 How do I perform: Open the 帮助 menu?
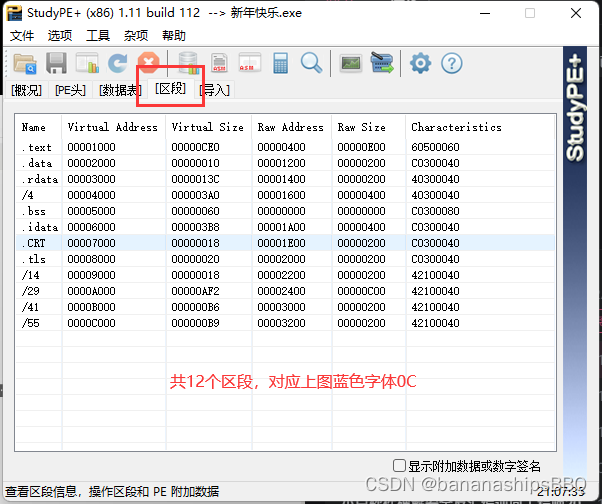point(174,36)
